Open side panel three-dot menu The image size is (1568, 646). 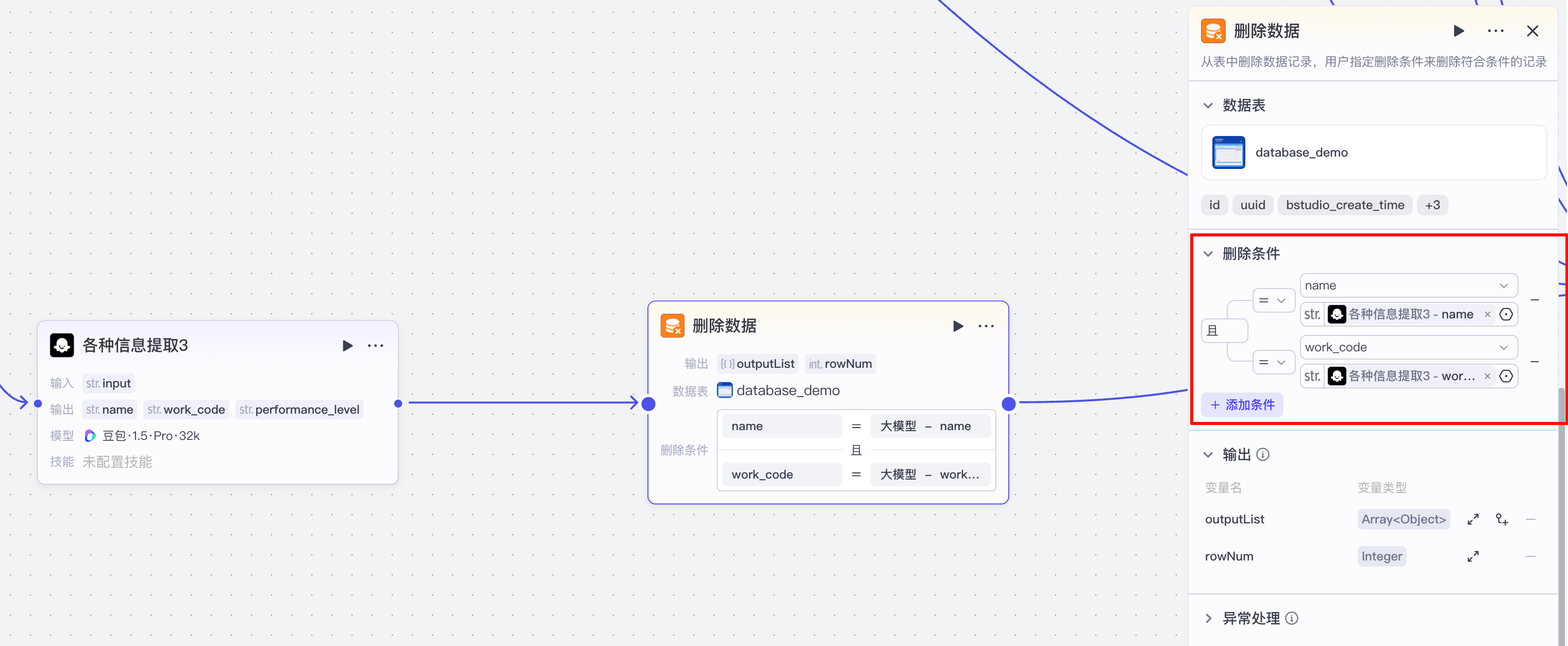click(x=1495, y=31)
